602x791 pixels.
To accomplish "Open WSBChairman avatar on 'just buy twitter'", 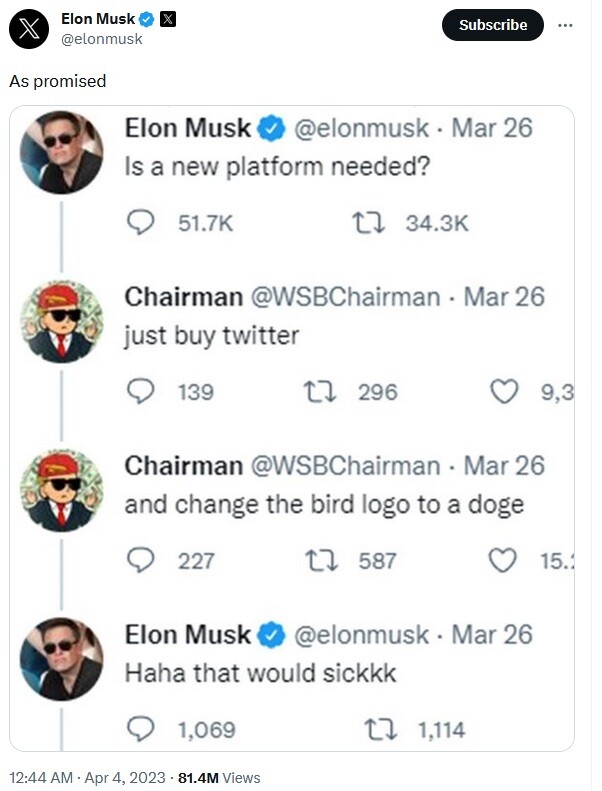I will pos(62,321).
